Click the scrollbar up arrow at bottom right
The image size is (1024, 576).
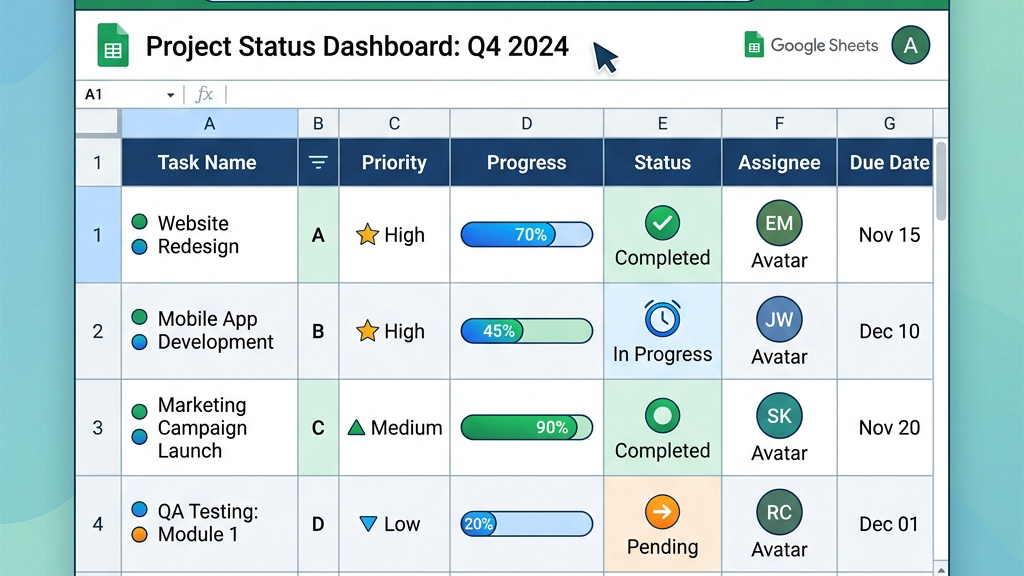click(x=940, y=569)
